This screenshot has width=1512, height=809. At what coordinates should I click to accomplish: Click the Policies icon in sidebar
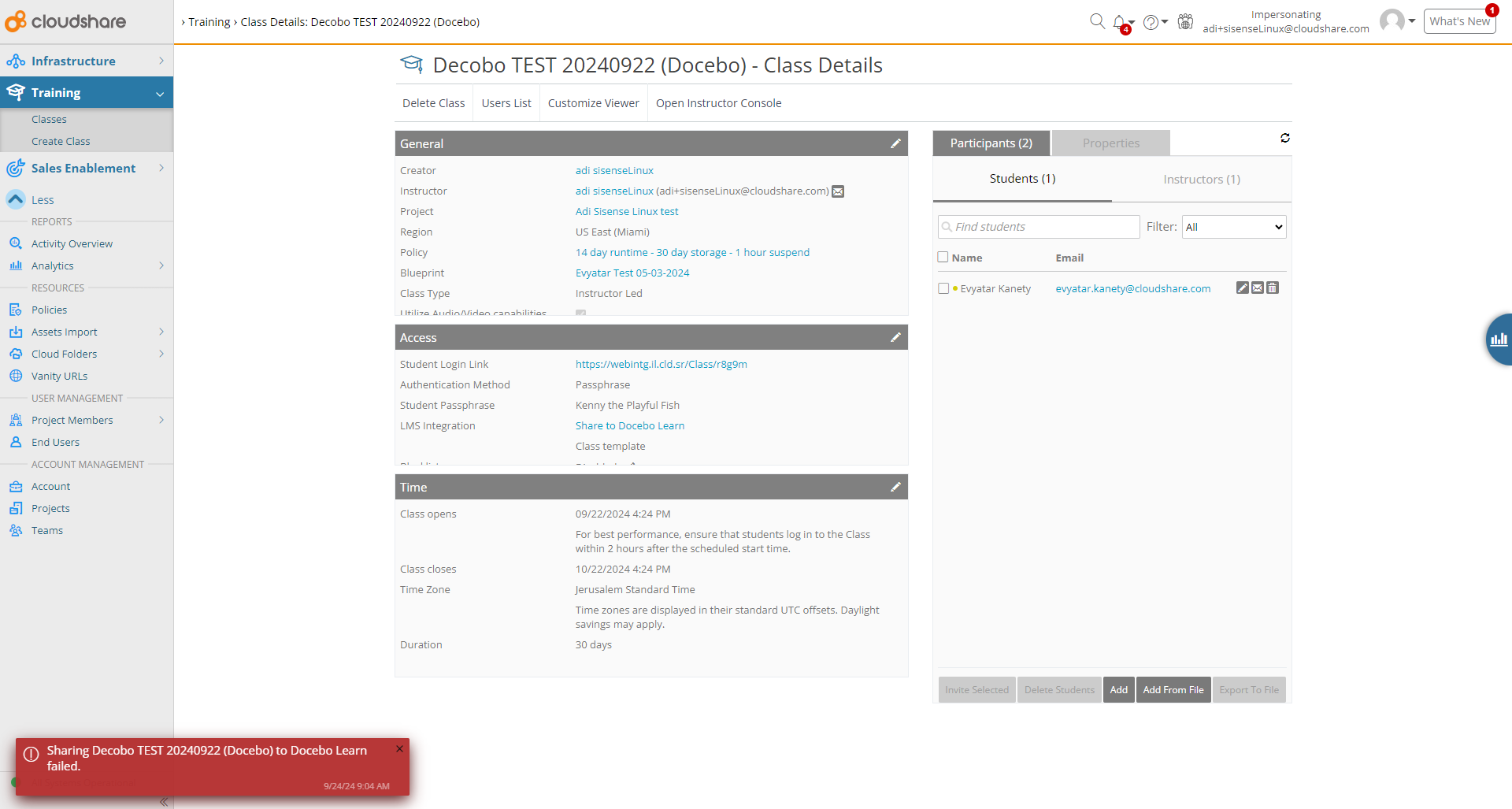(16, 310)
